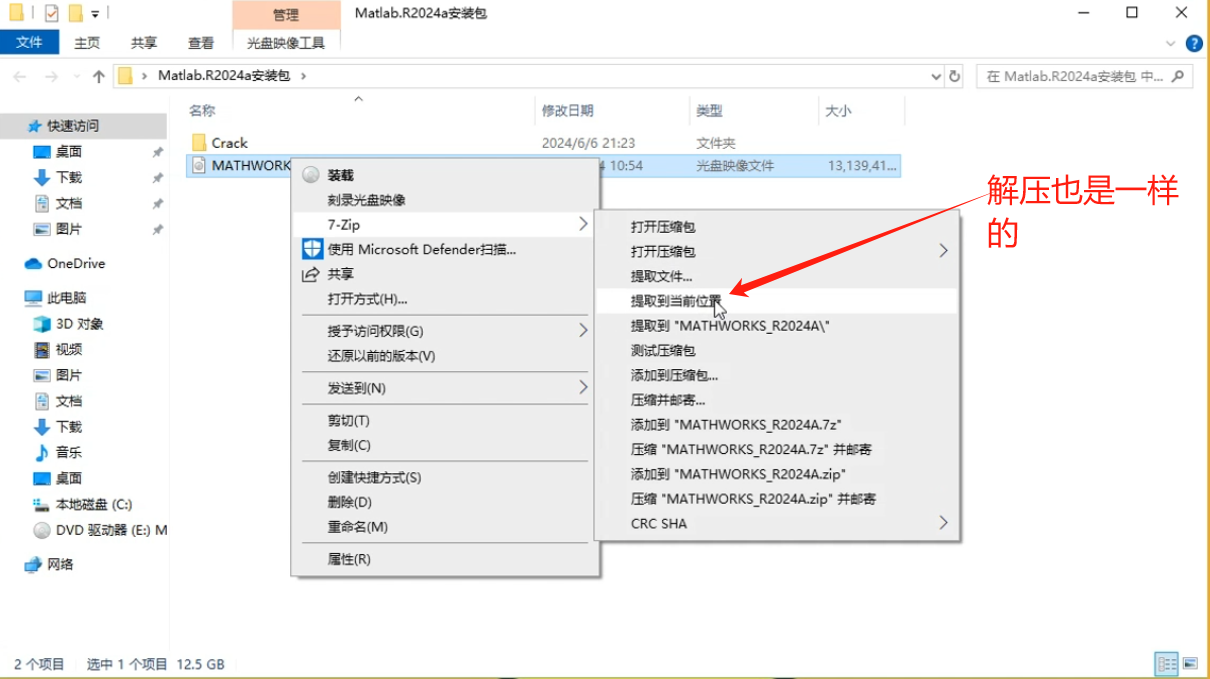The height and width of the screenshot is (679, 1210).
Task: Go up one folder level
Action: coord(98,76)
